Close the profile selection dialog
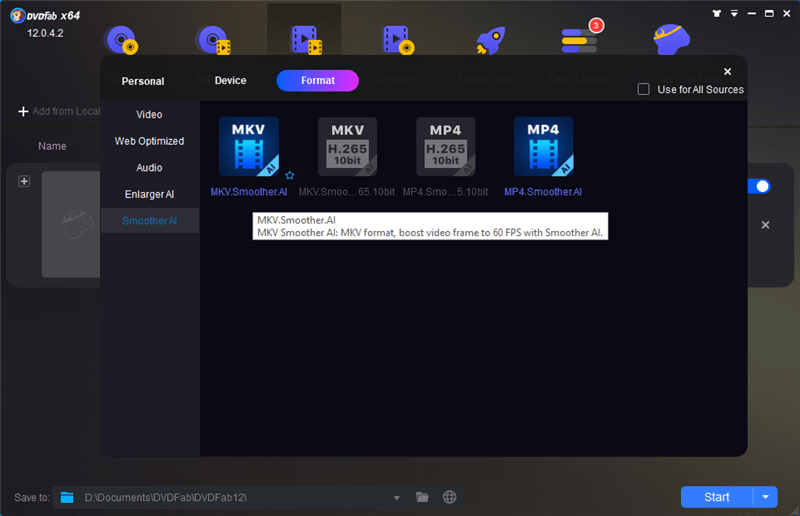Screen dimensions: 800x516 [x=728, y=71]
